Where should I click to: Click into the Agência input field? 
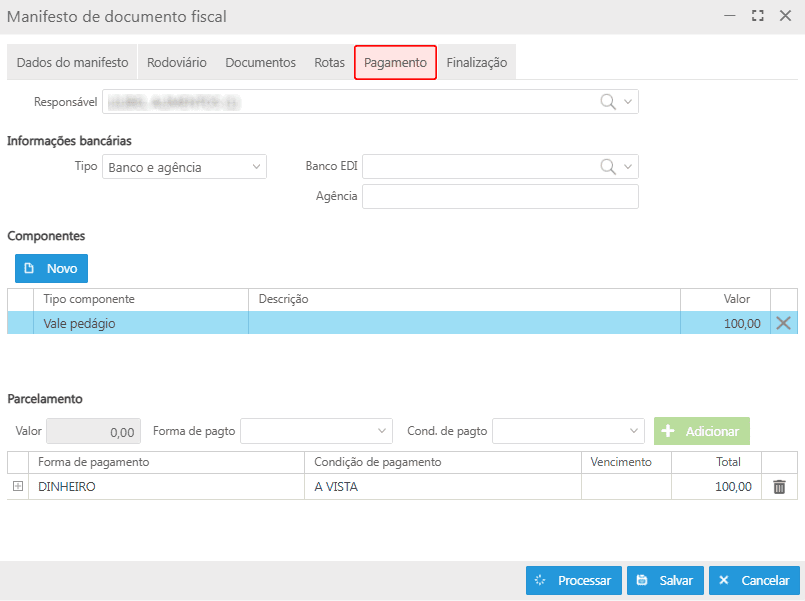coord(500,197)
